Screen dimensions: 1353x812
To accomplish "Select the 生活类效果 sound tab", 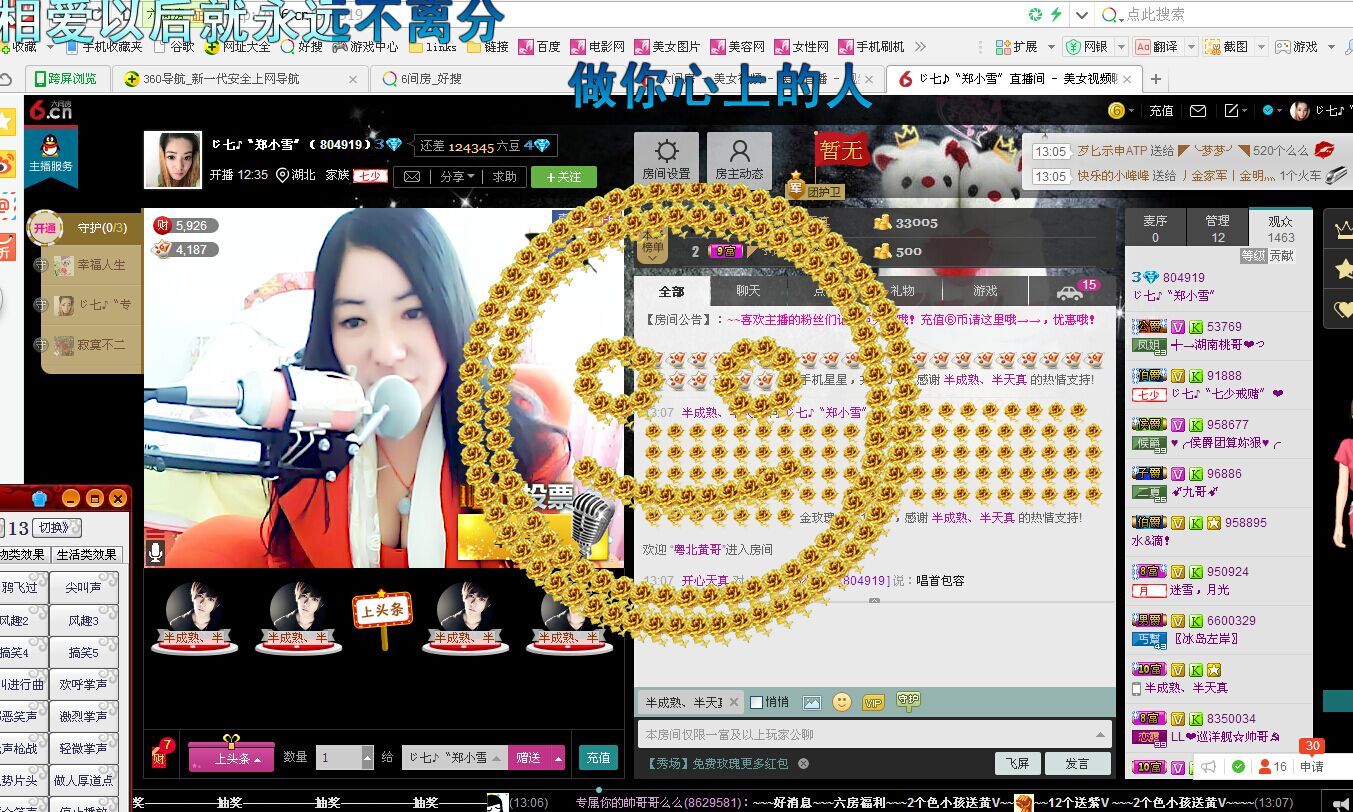I will [x=86, y=554].
